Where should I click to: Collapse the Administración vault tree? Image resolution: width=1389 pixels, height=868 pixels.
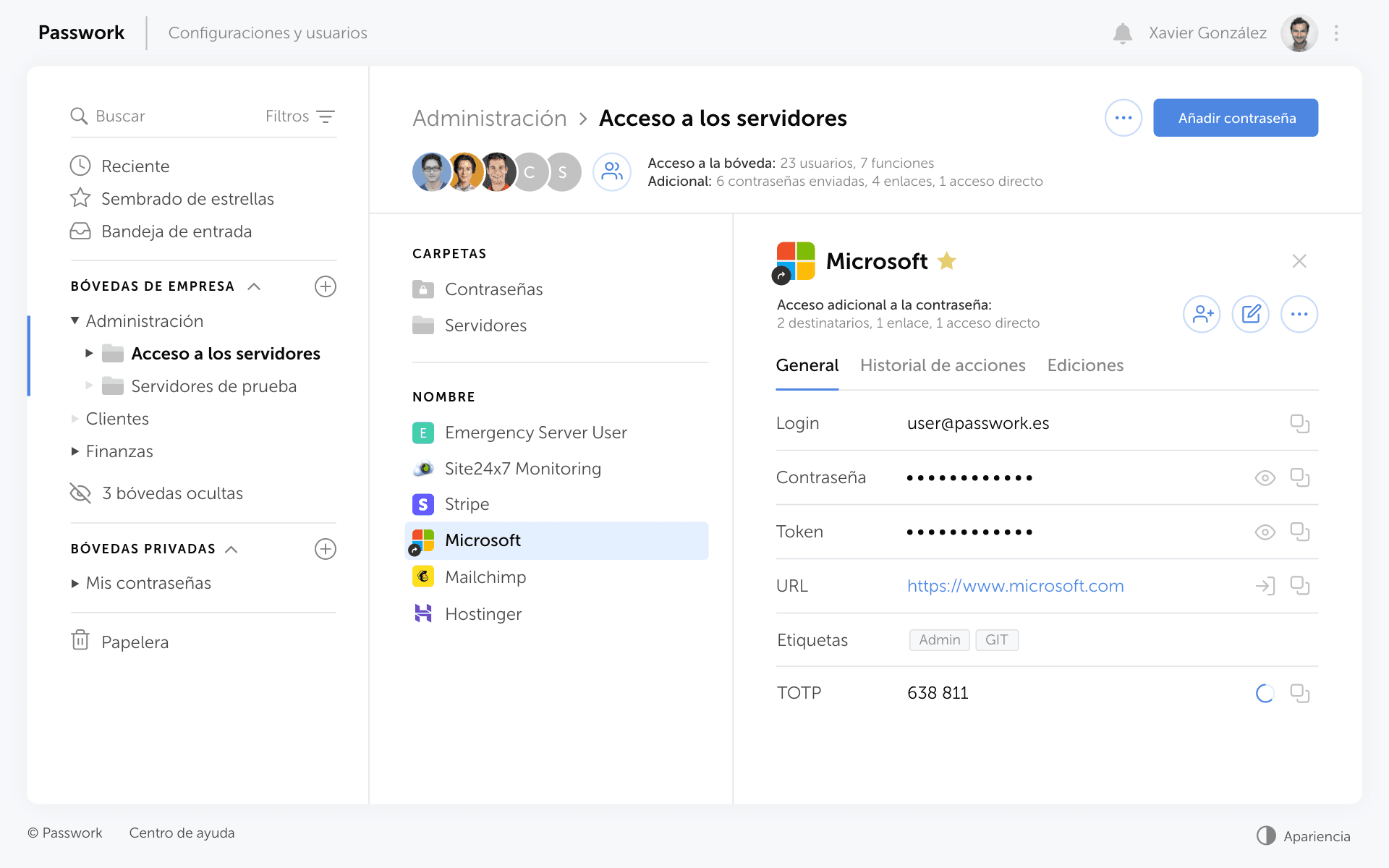75,320
